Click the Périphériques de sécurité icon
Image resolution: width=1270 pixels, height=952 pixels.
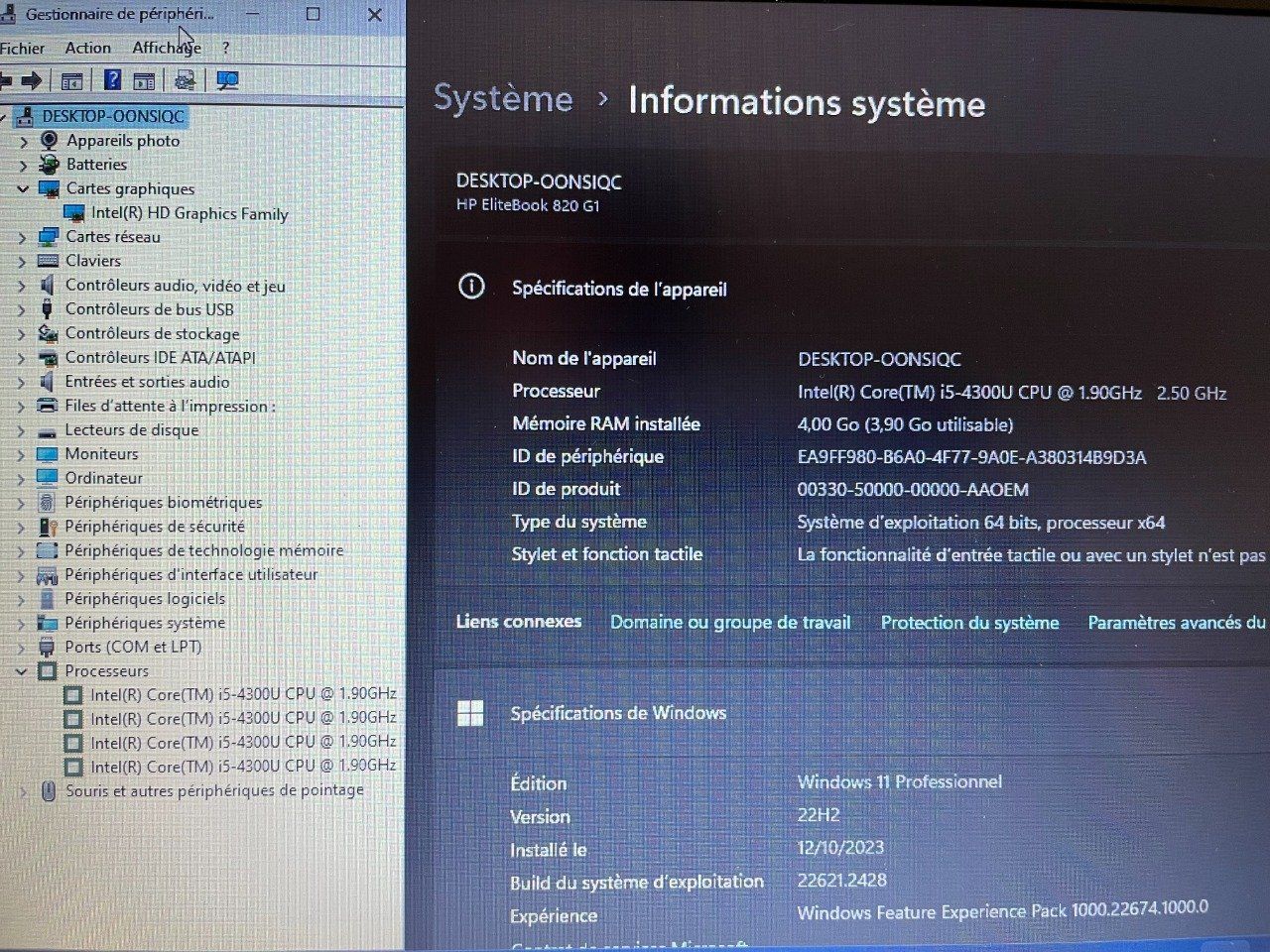pos(47,527)
